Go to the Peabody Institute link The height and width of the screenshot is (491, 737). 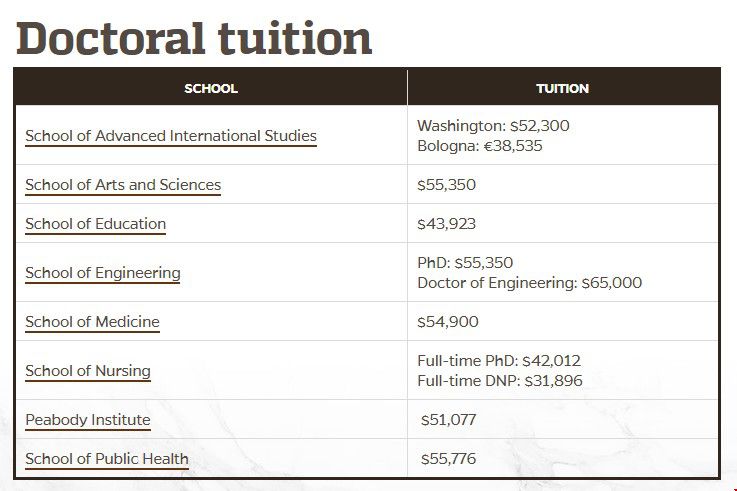(x=88, y=420)
